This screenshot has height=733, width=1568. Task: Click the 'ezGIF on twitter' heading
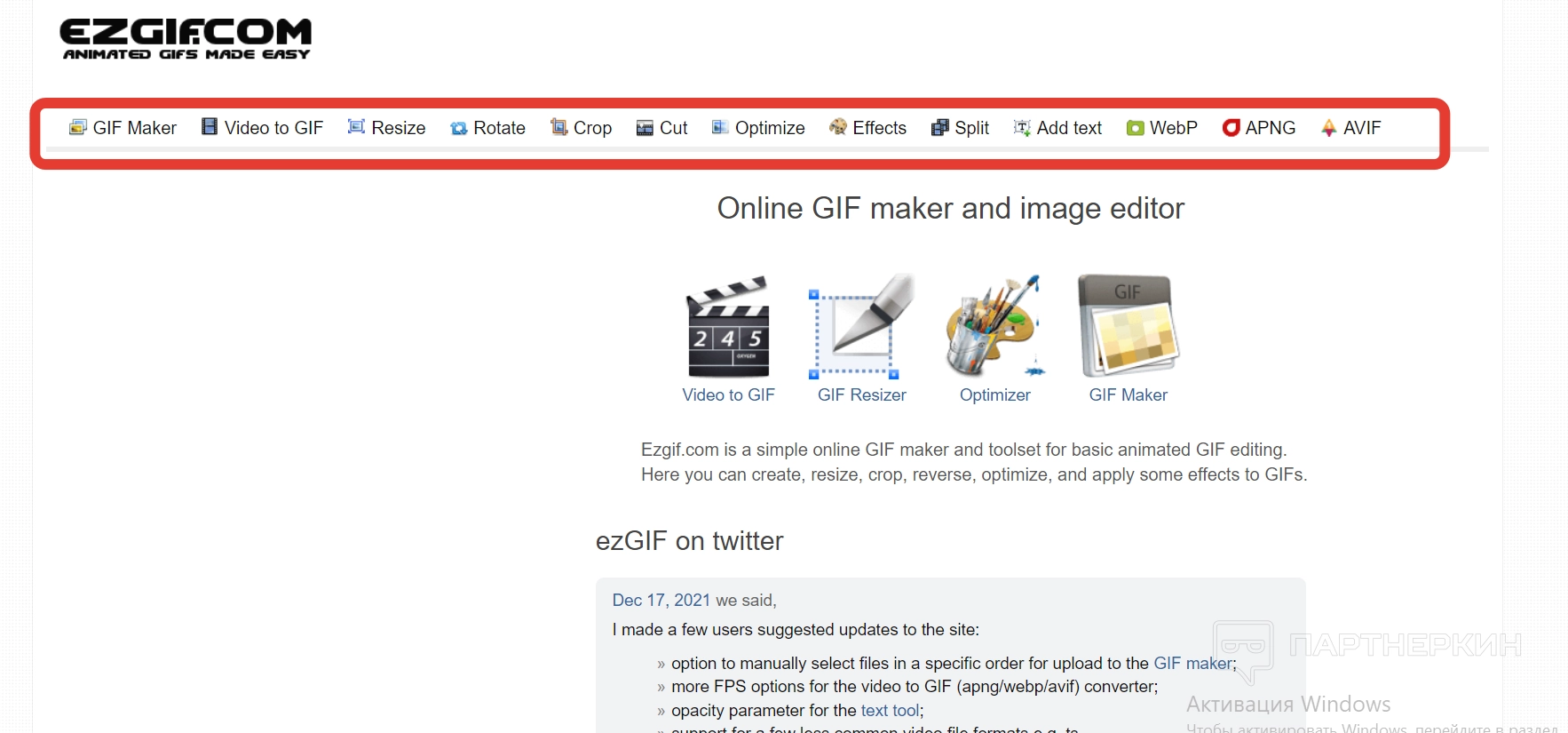(x=690, y=540)
